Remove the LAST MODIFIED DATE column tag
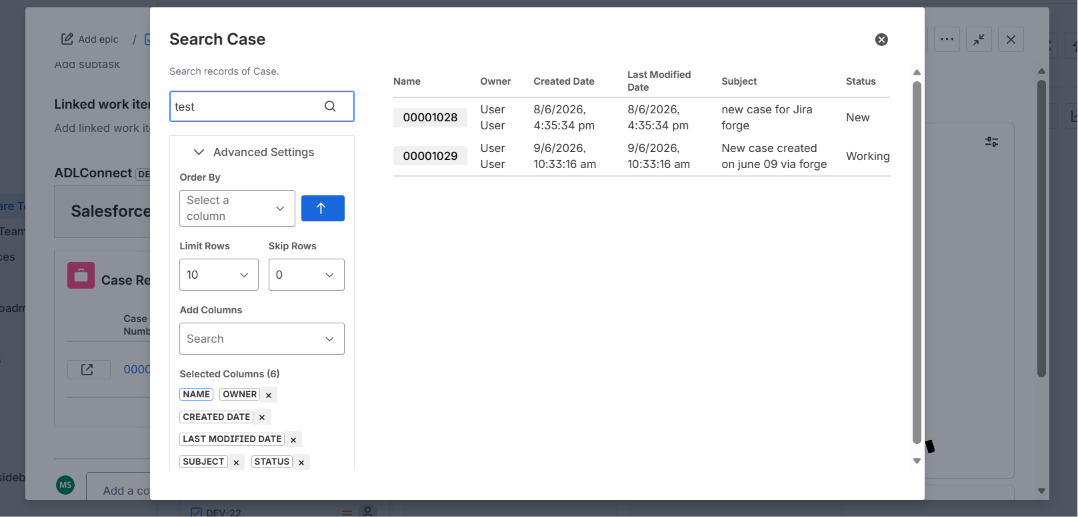Viewport: 1078px width, 517px height. pos(294,440)
